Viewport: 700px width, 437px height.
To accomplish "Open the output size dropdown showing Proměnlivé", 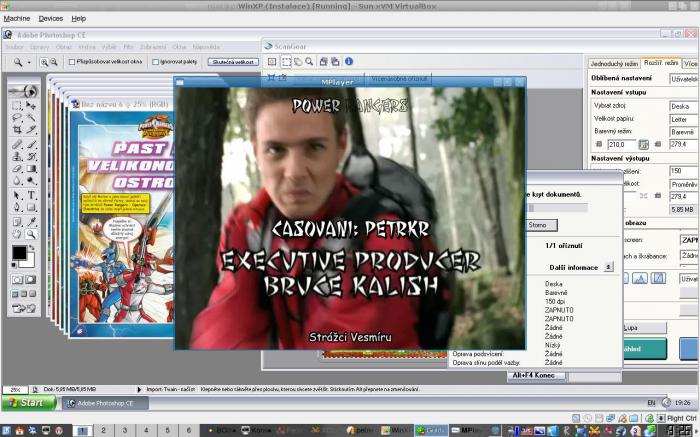I will click(x=684, y=184).
